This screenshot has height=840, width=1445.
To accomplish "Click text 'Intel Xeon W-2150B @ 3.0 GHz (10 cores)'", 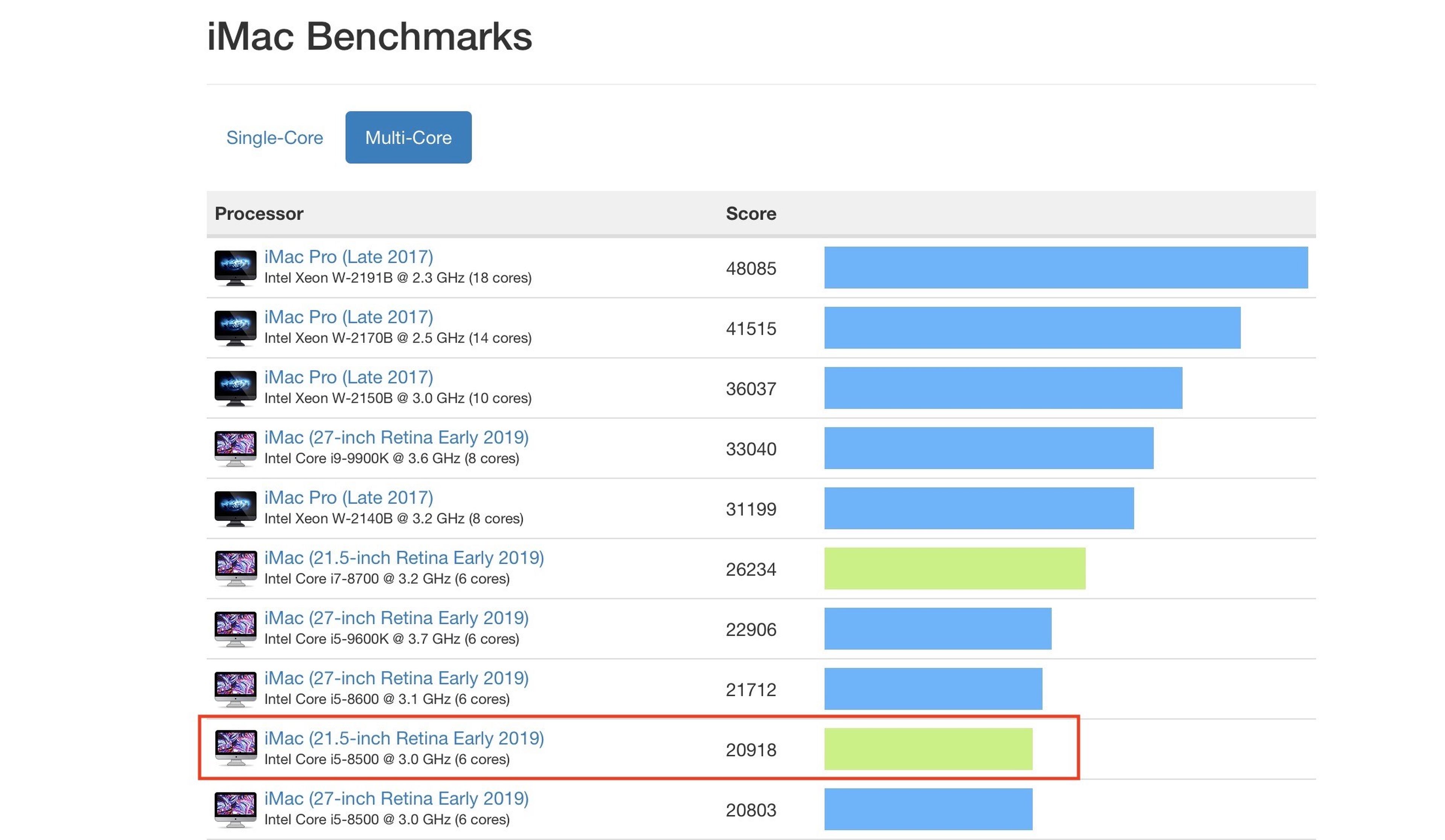I will (x=398, y=398).
